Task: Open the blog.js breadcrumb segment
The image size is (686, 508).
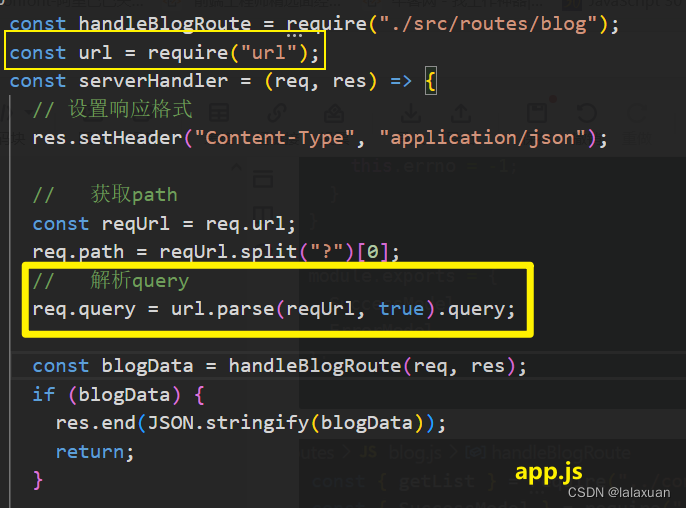Action: point(415,452)
